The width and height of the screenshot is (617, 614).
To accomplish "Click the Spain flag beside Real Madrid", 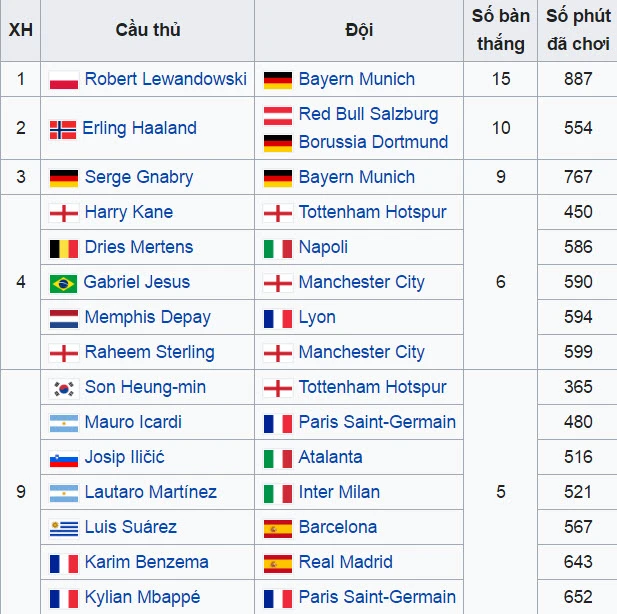I will pos(277,563).
